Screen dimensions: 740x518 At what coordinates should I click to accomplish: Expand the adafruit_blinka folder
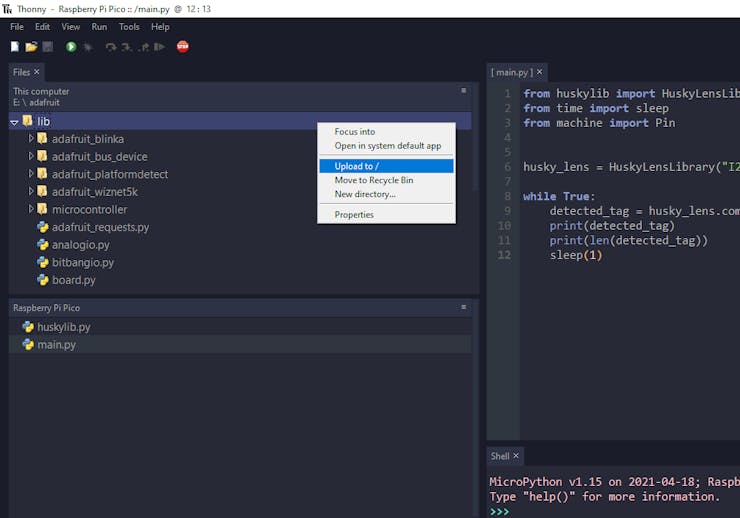[31, 139]
